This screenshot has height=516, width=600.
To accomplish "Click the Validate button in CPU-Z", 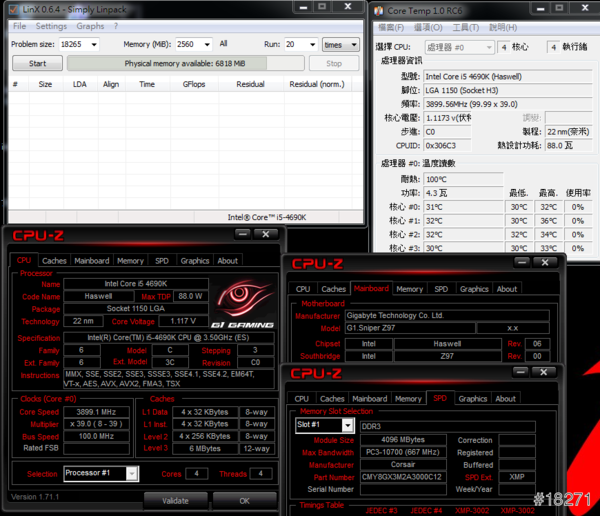I will click(x=175, y=500).
